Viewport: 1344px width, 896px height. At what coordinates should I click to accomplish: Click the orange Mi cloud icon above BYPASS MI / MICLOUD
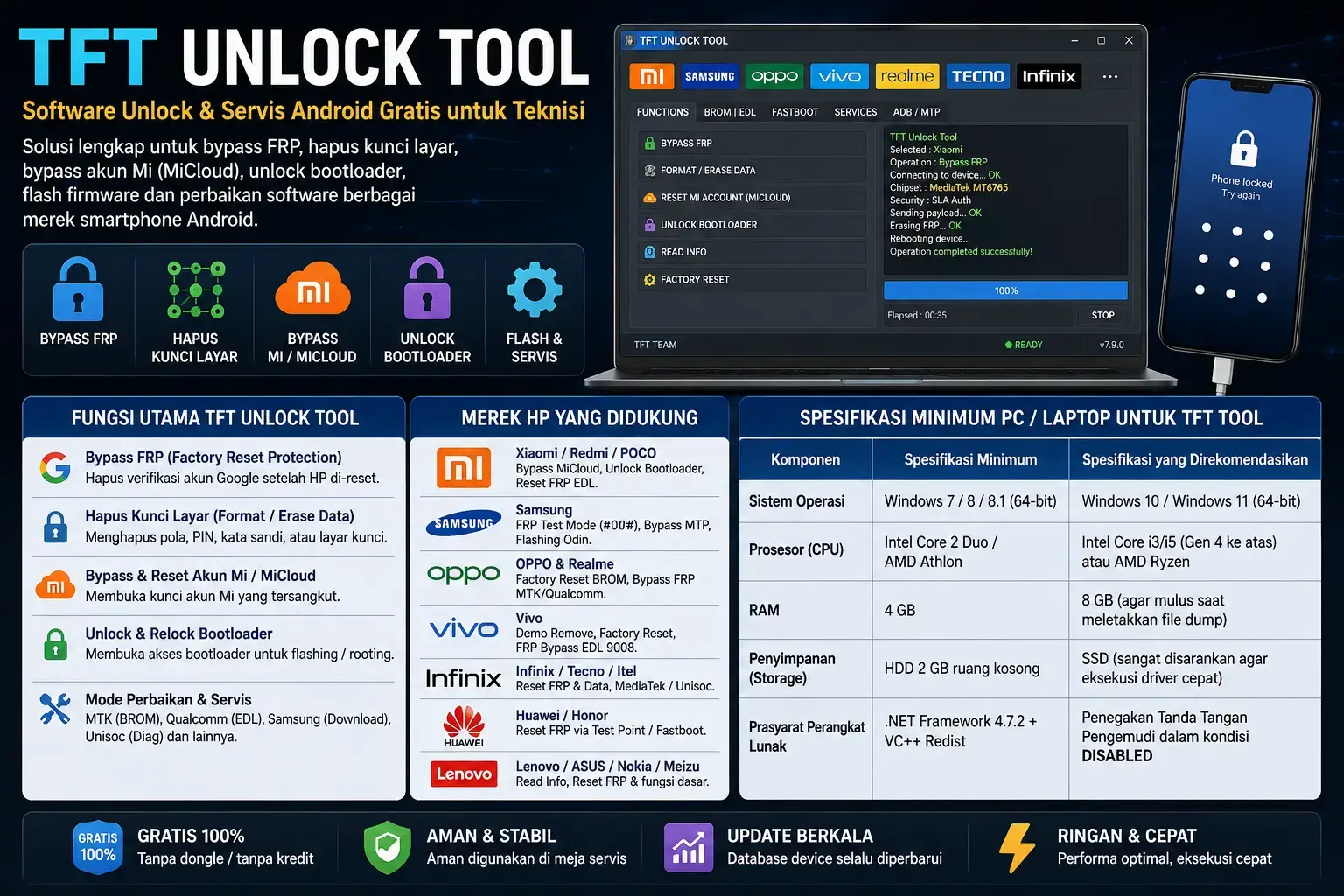[312, 289]
